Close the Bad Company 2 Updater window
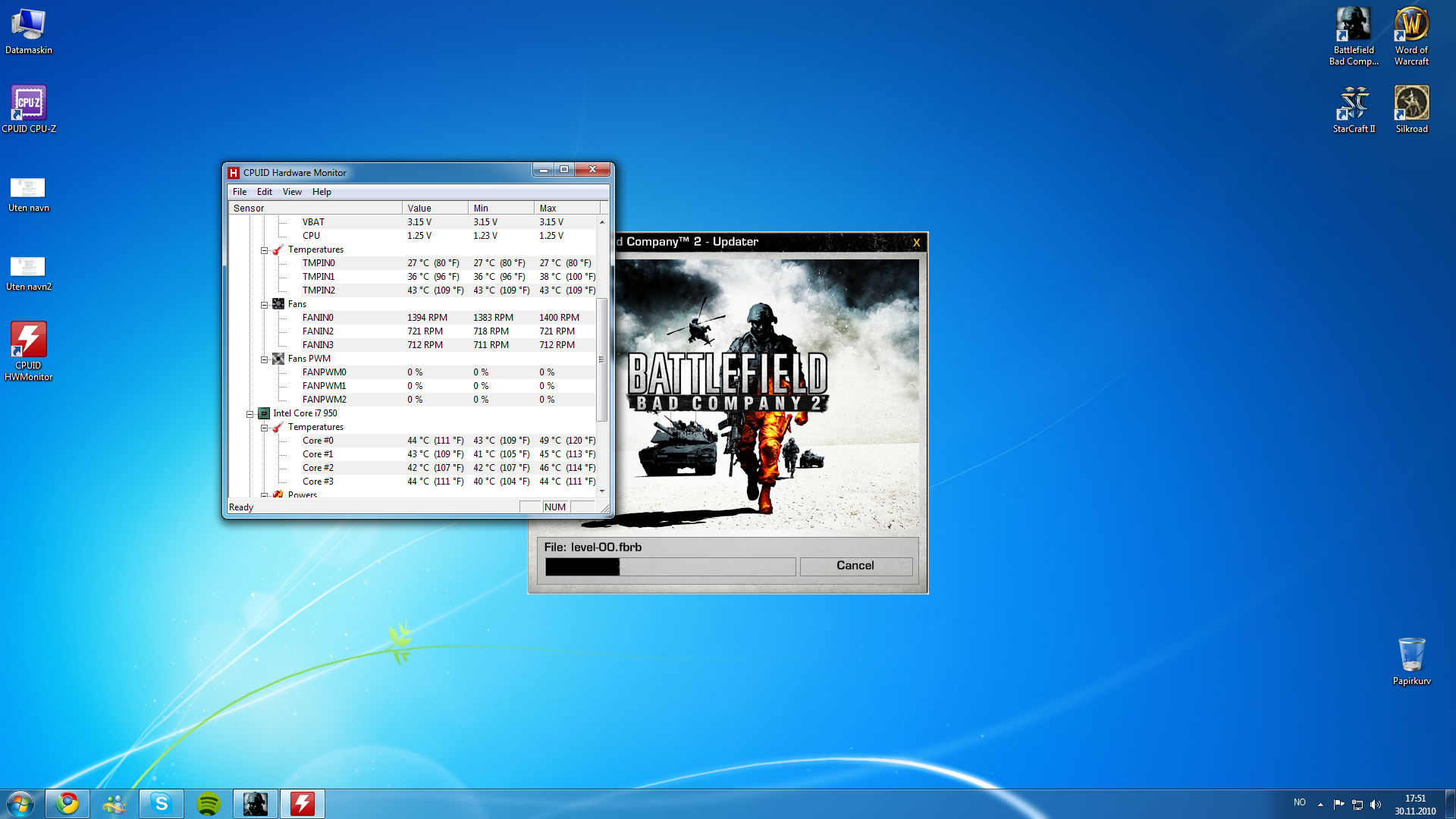This screenshot has width=1456, height=819. (916, 243)
